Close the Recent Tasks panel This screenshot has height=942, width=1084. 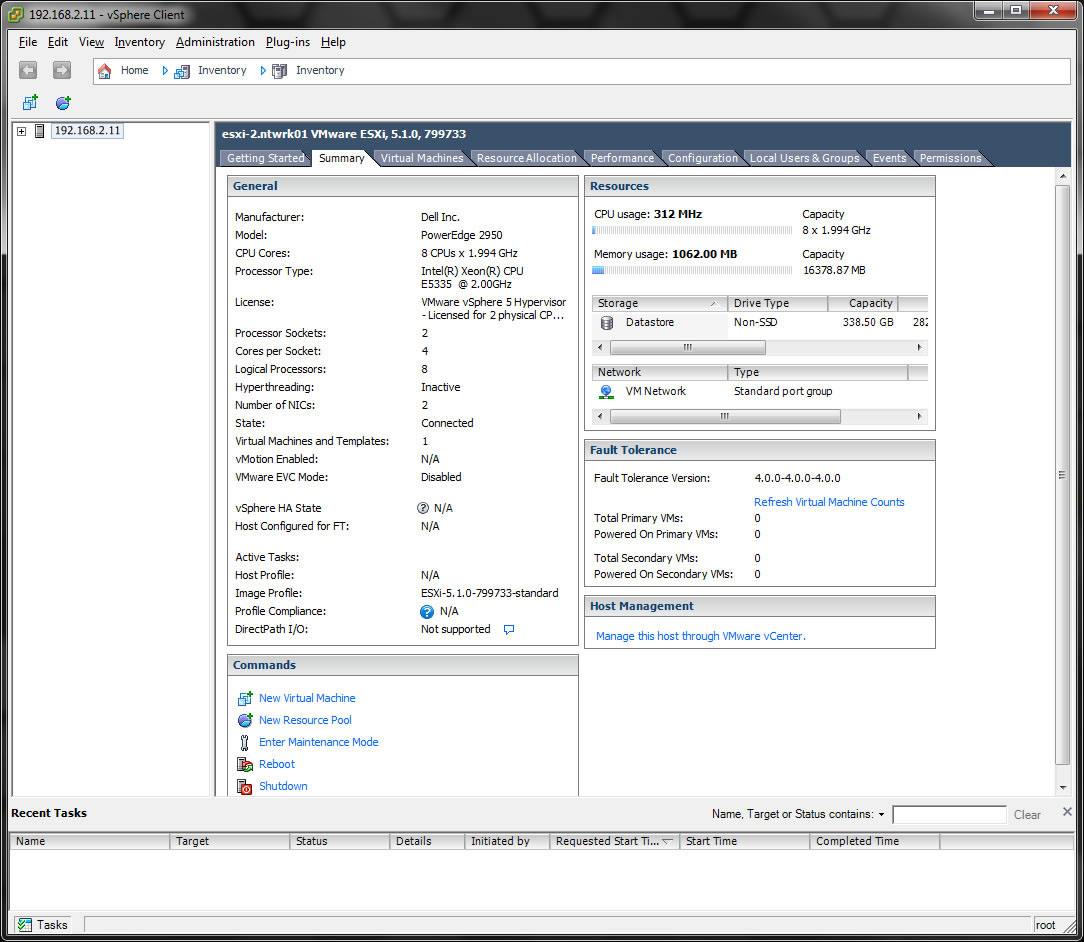point(1067,812)
